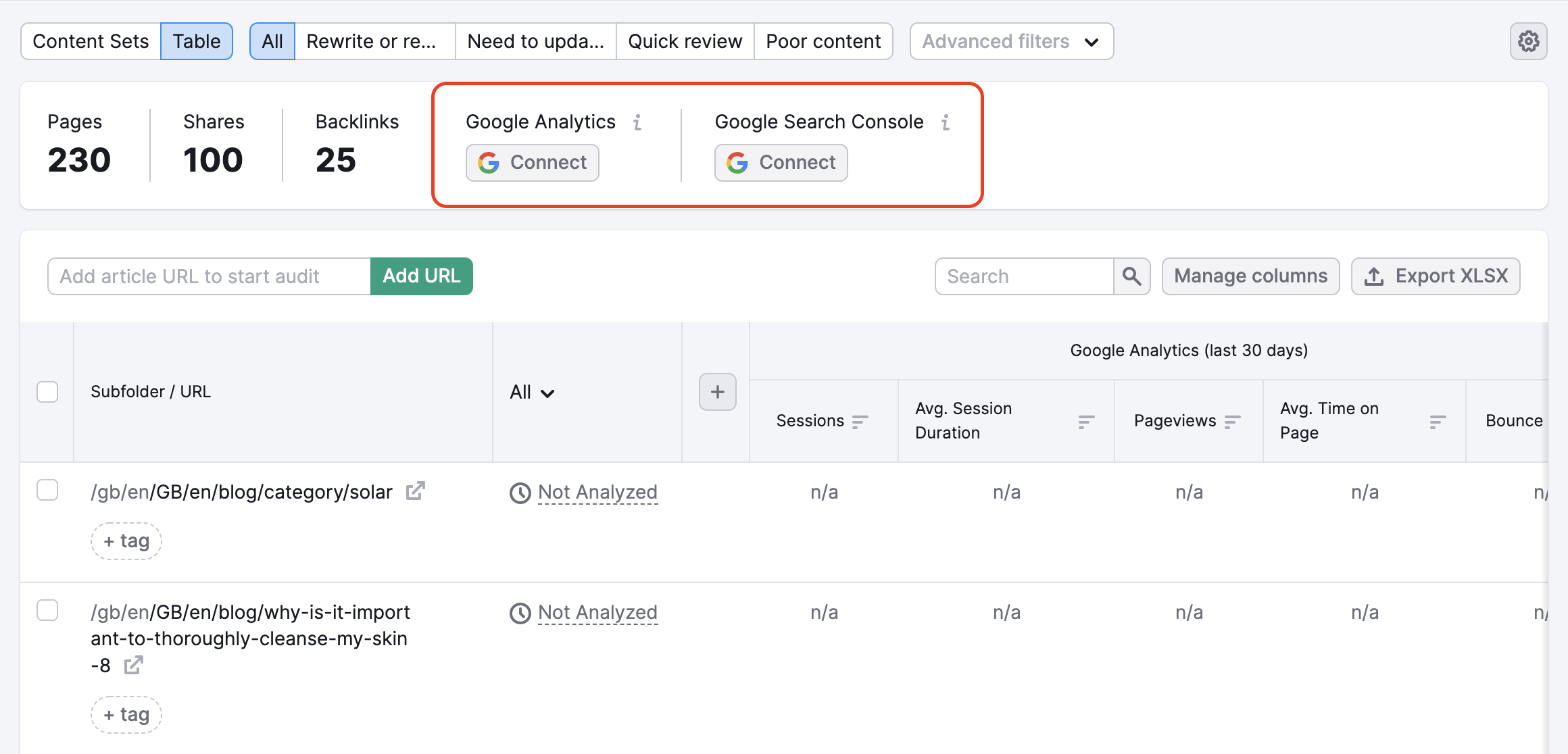The image size is (1568, 754).
Task: Click the search magnifier icon
Action: click(1132, 276)
